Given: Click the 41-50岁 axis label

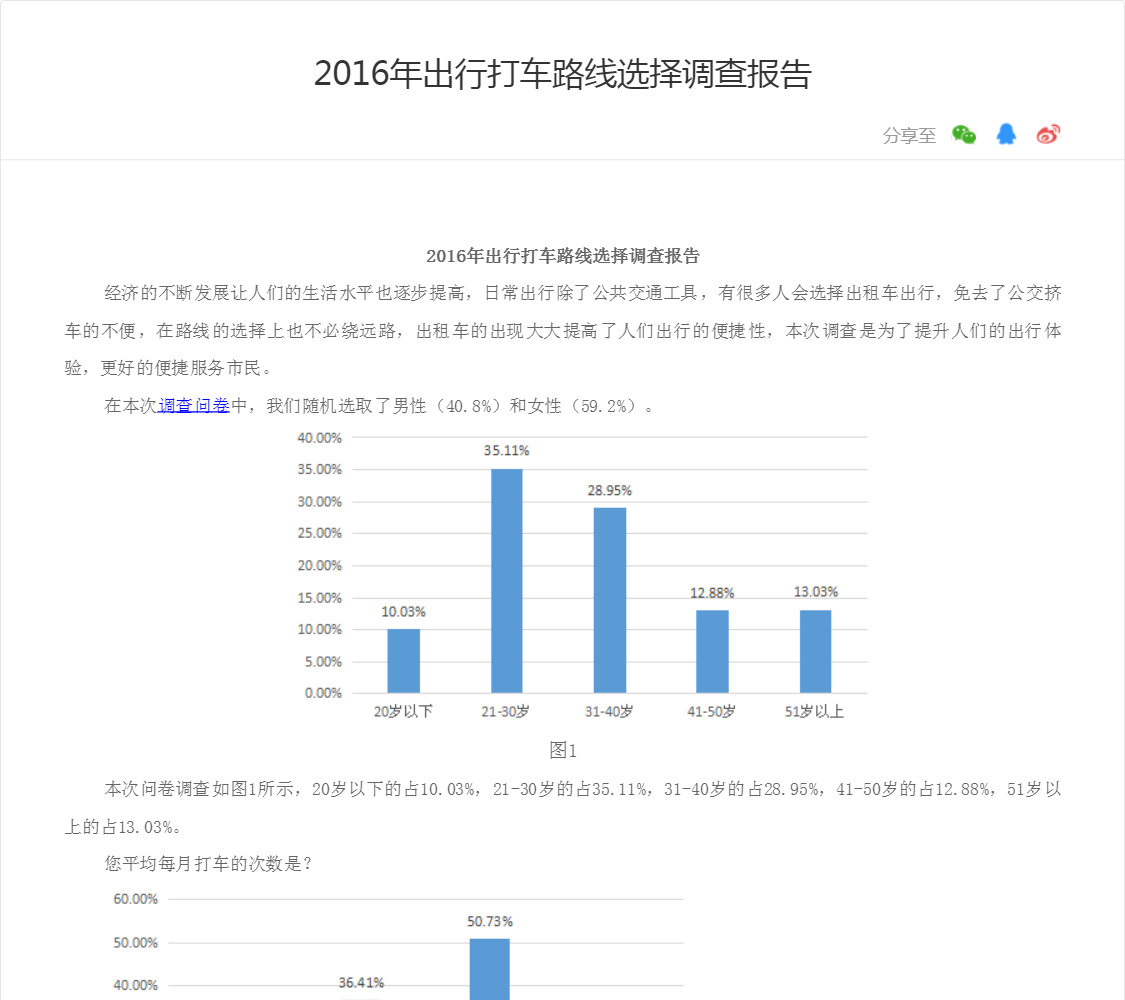Looking at the screenshot, I should click(x=712, y=712).
